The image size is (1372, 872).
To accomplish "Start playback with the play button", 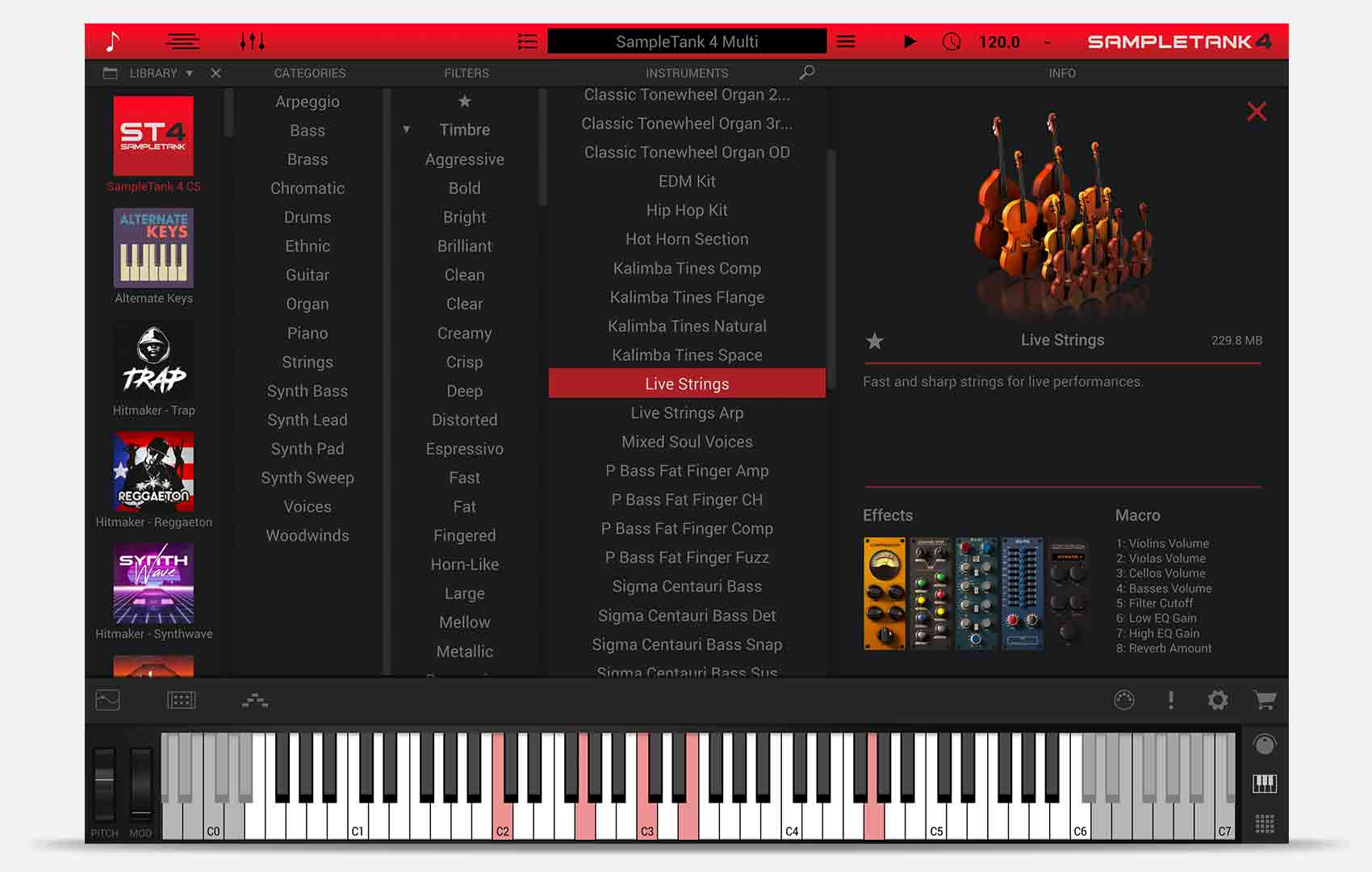I will [910, 41].
